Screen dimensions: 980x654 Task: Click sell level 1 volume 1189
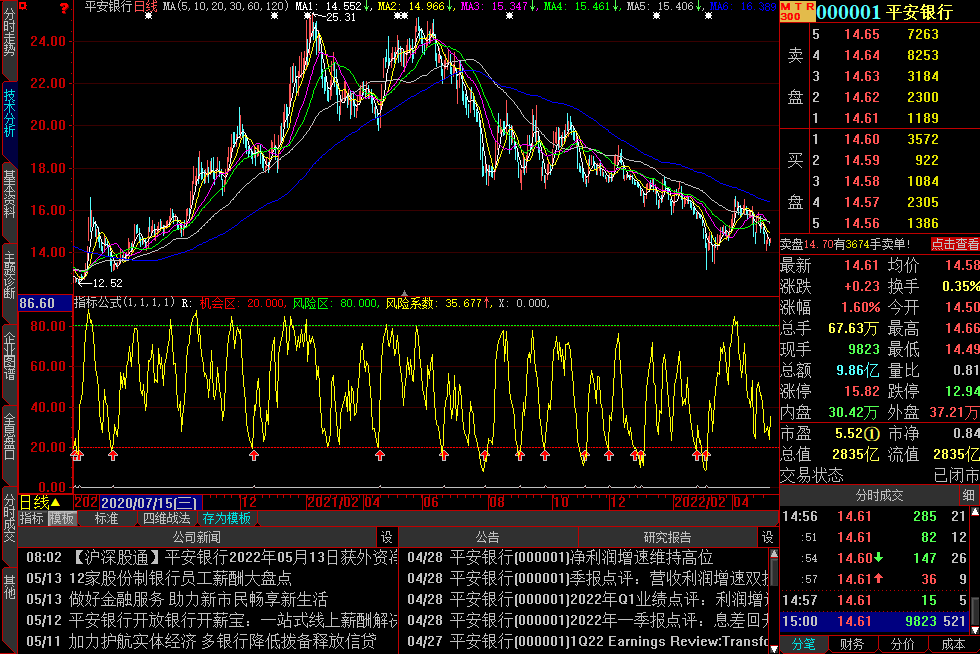click(922, 118)
